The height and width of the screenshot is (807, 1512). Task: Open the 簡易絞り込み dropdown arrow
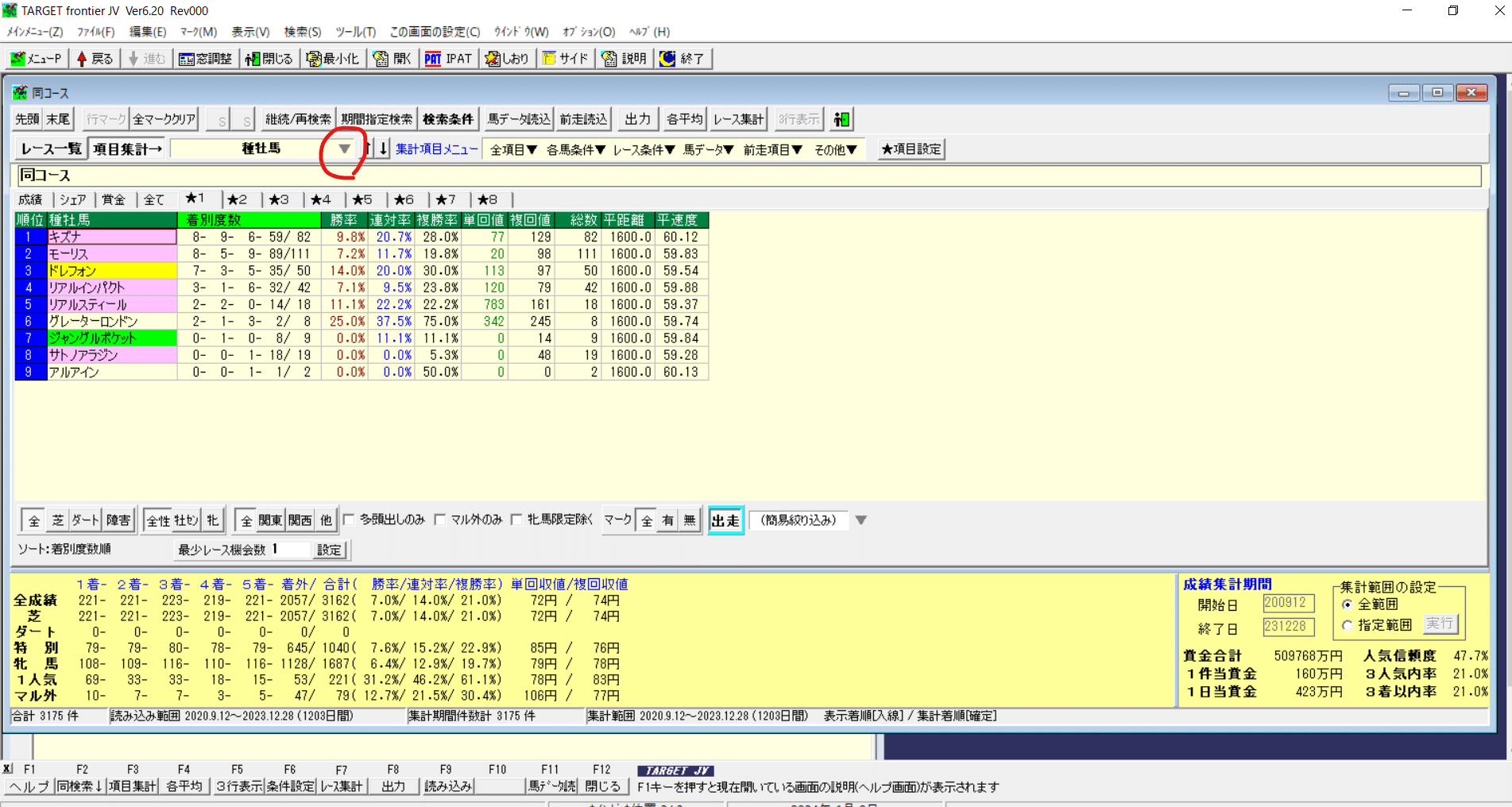[x=860, y=520]
